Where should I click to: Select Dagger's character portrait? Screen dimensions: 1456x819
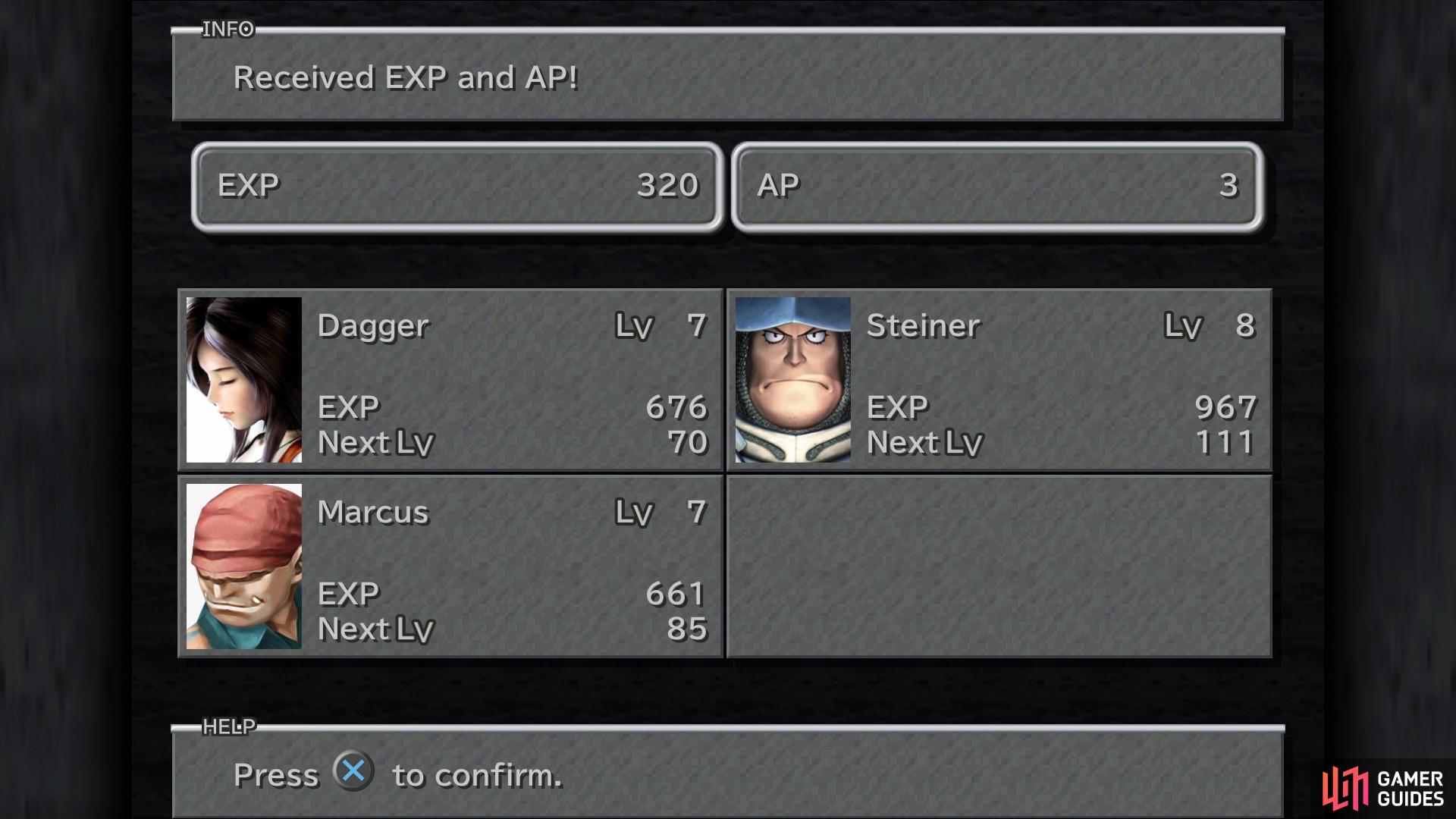pyautogui.click(x=244, y=380)
